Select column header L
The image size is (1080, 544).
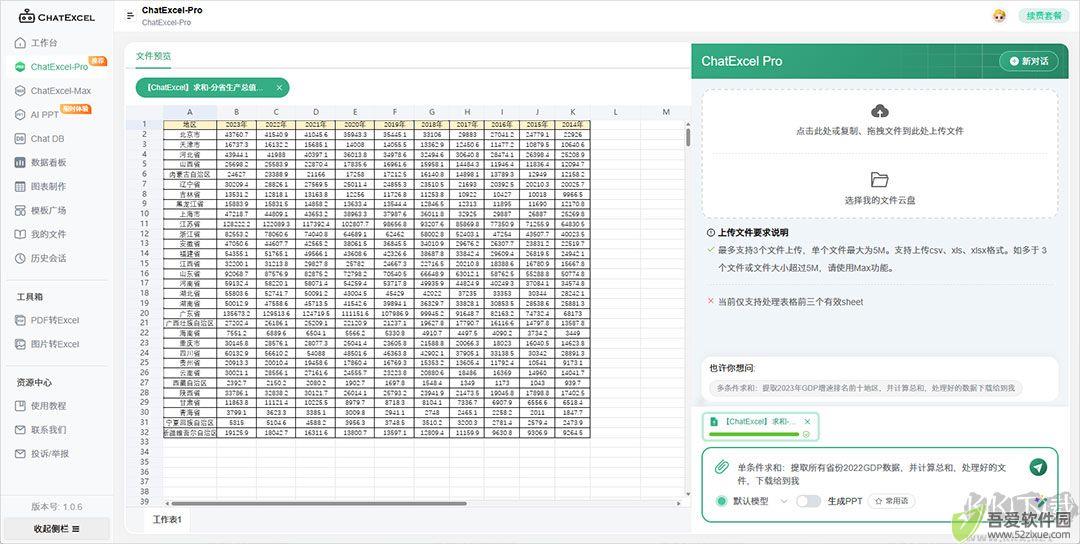(616, 112)
